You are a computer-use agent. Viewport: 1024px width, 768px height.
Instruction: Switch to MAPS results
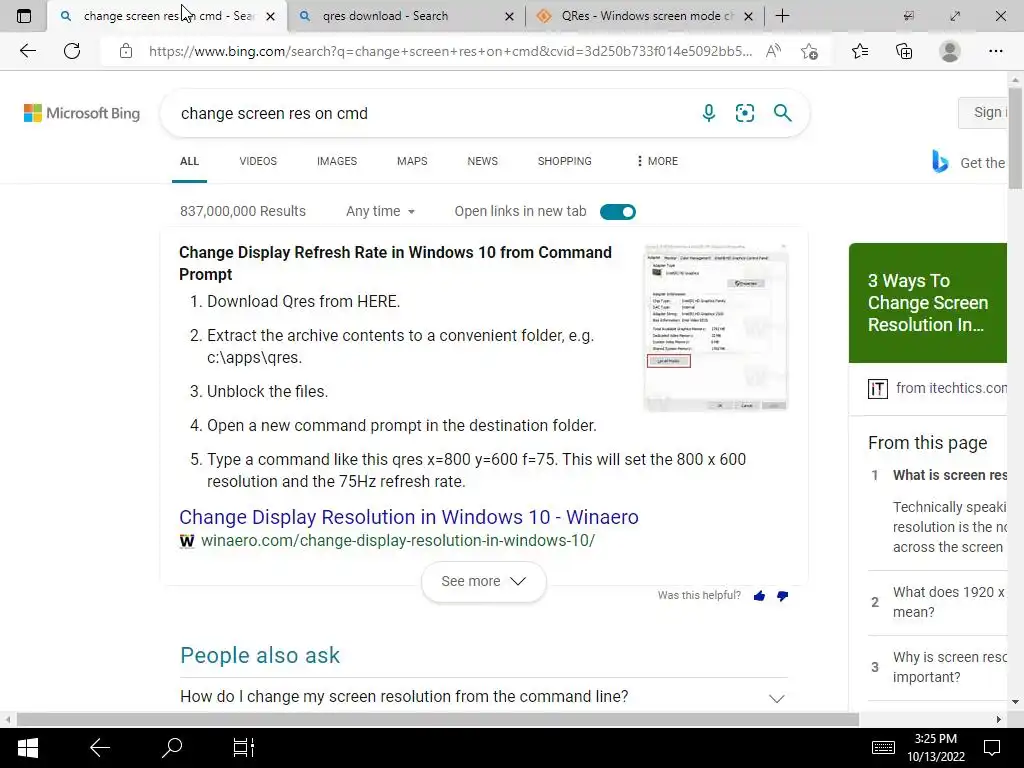tap(412, 161)
